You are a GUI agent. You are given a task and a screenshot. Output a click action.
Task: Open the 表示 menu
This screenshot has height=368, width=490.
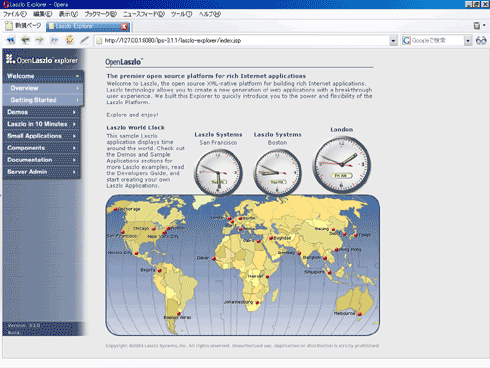pos(68,14)
